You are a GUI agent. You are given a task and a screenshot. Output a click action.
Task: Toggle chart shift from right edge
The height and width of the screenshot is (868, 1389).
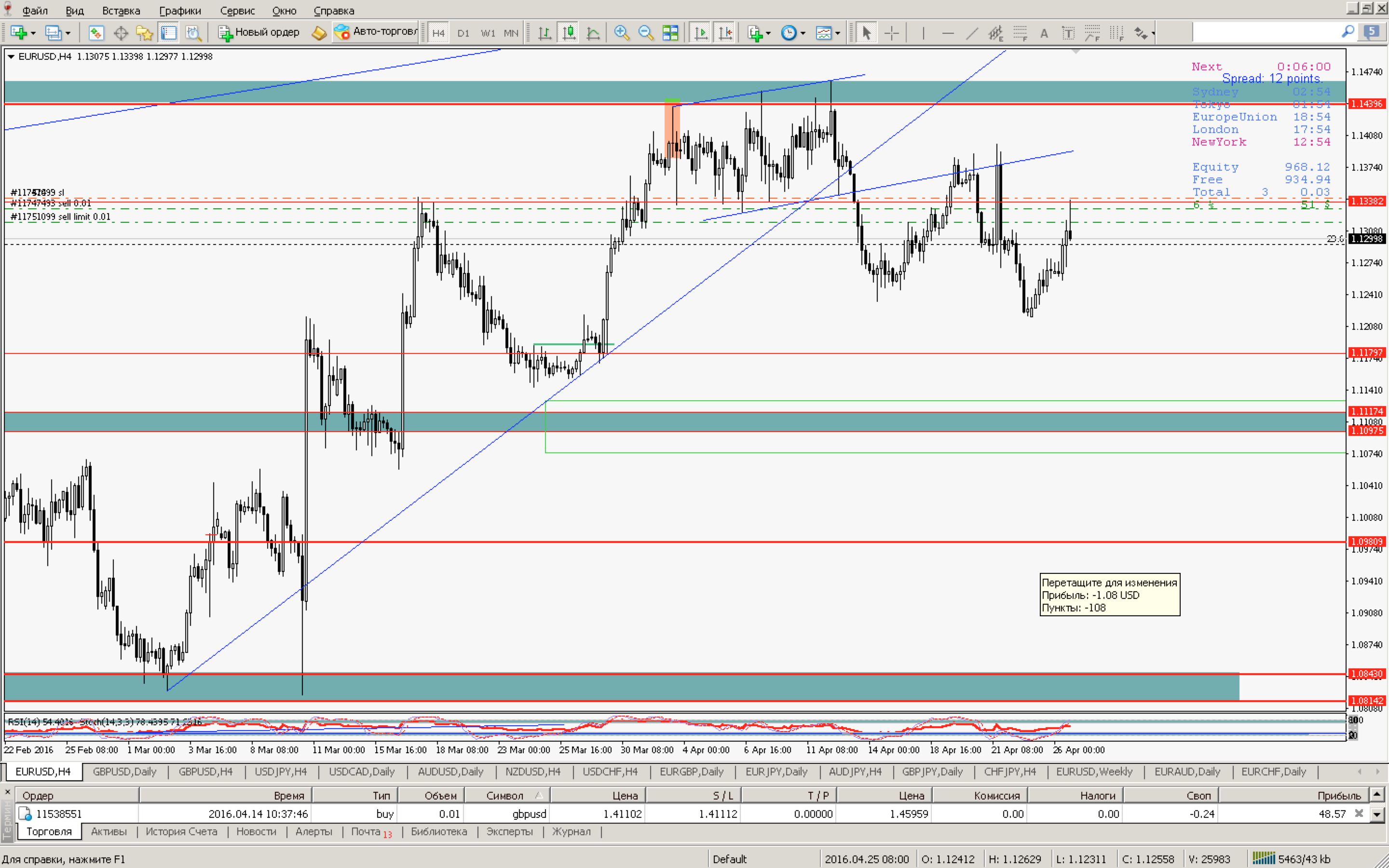point(725,33)
